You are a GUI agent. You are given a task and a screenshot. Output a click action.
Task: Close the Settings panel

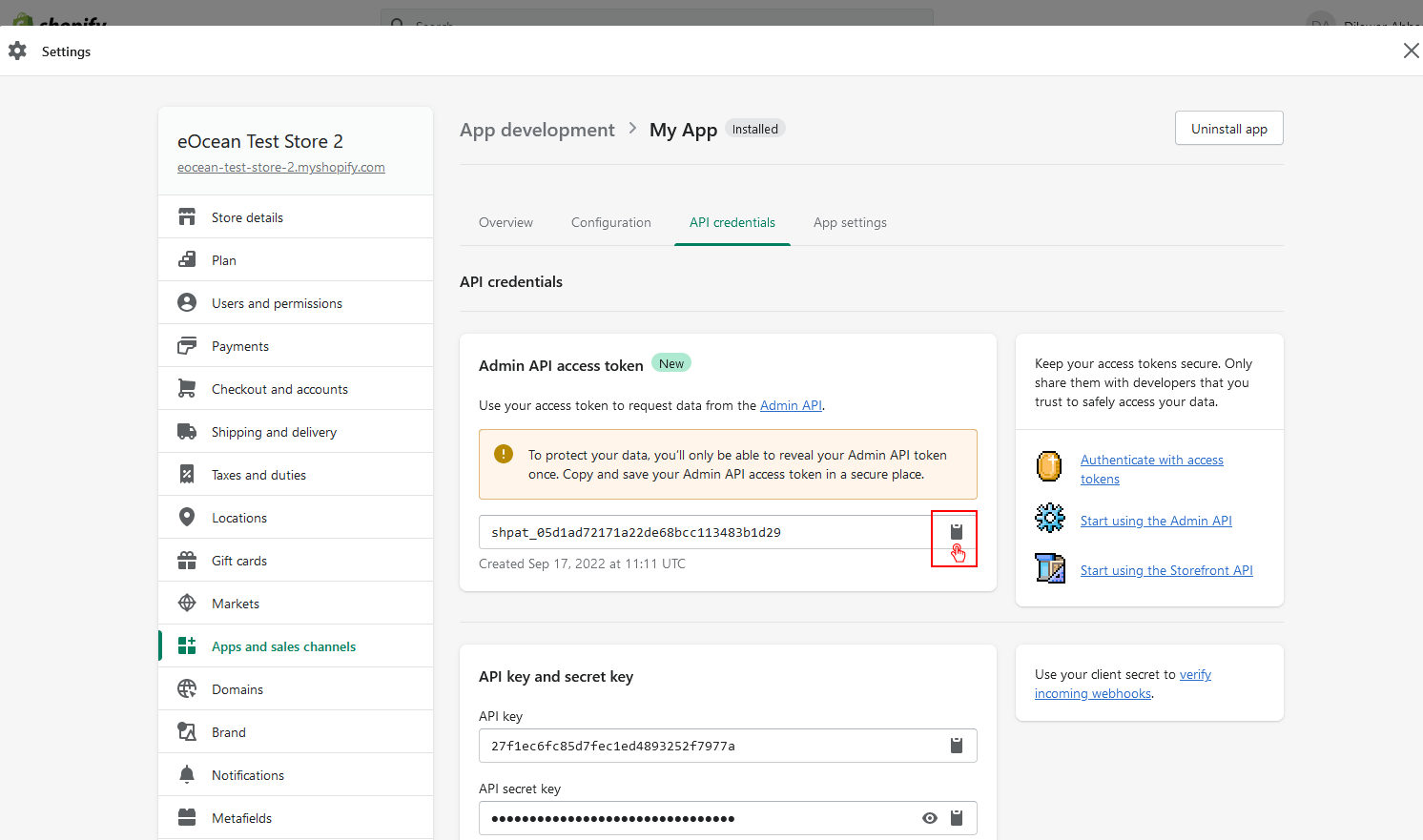pos(1411,51)
